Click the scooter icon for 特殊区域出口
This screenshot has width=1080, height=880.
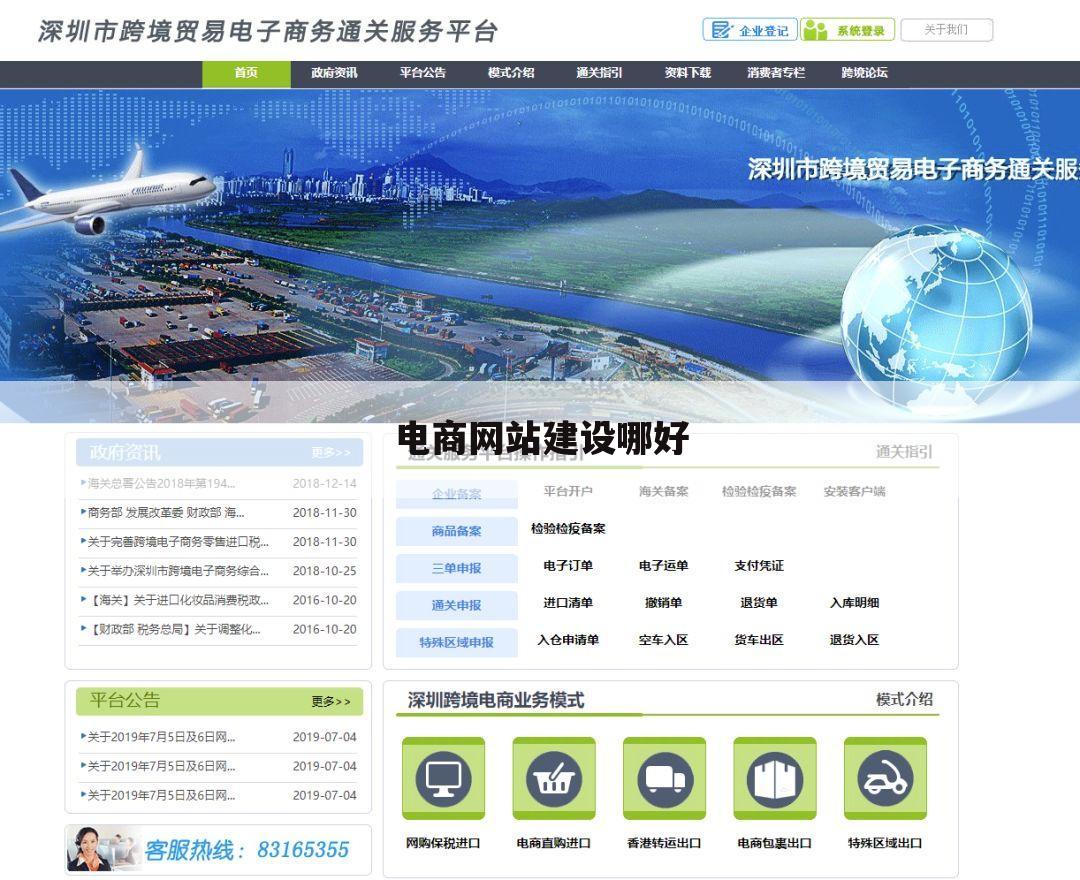coord(886,780)
